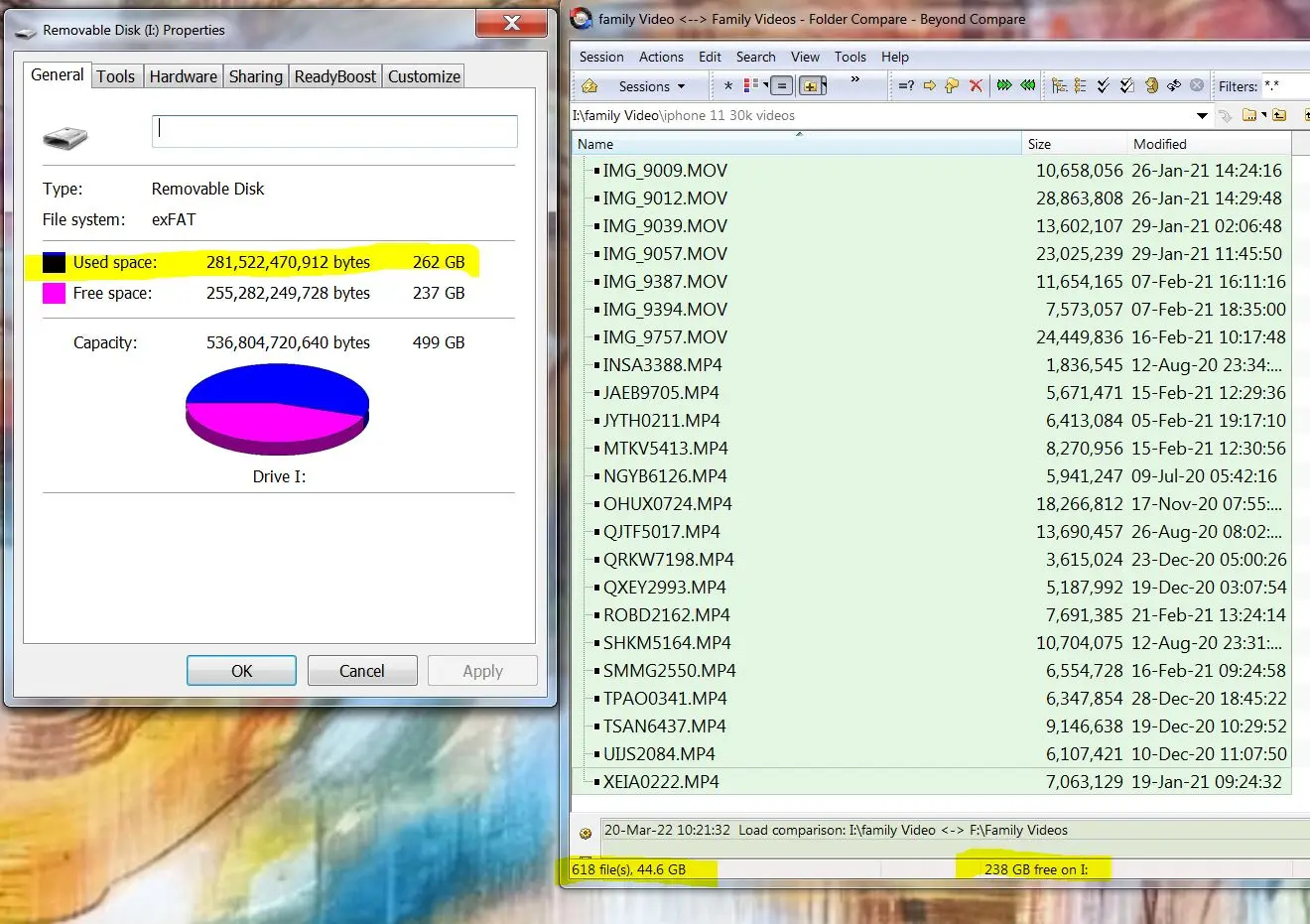Switch to the Hardware tab
The height and width of the screenshot is (924, 1310).
[184, 76]
